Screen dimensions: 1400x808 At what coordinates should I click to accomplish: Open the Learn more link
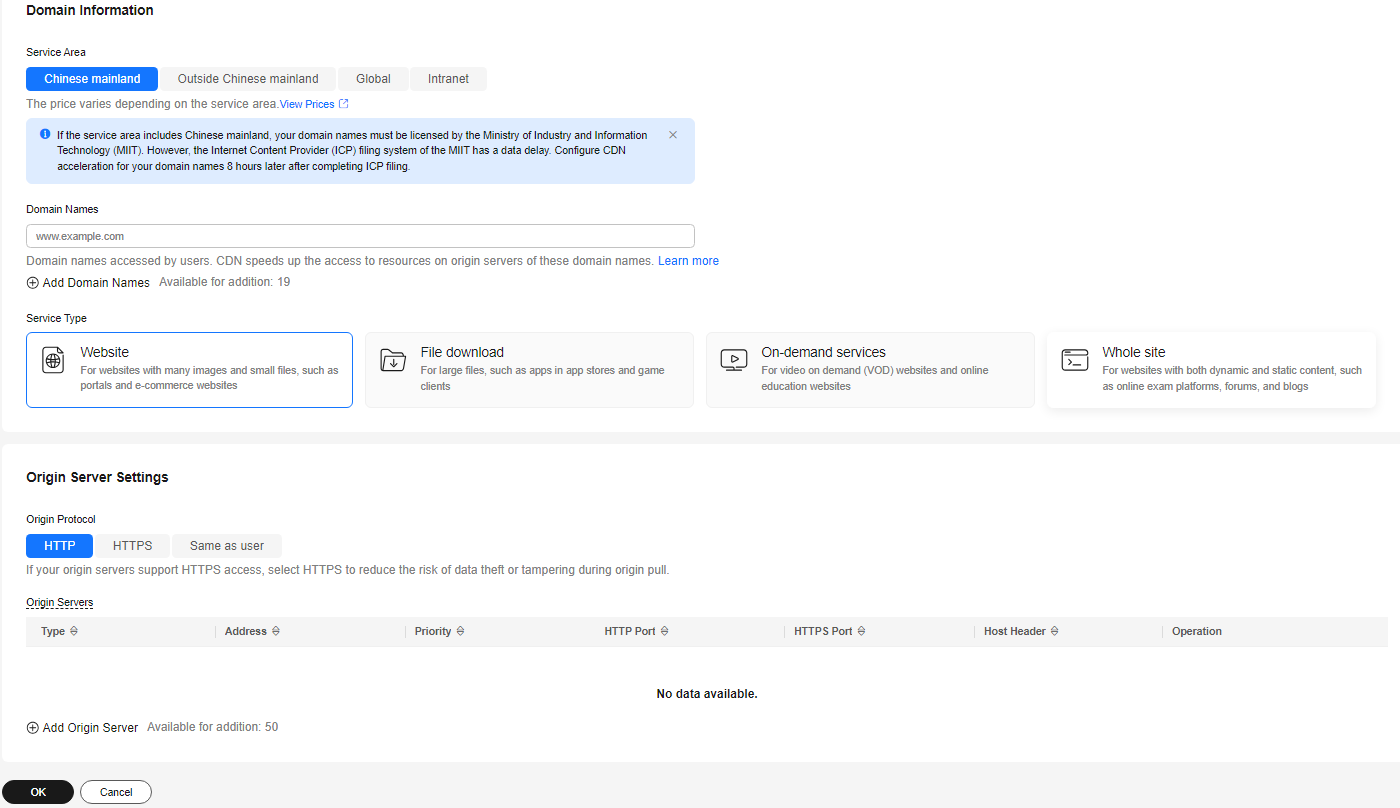[688, 261]
